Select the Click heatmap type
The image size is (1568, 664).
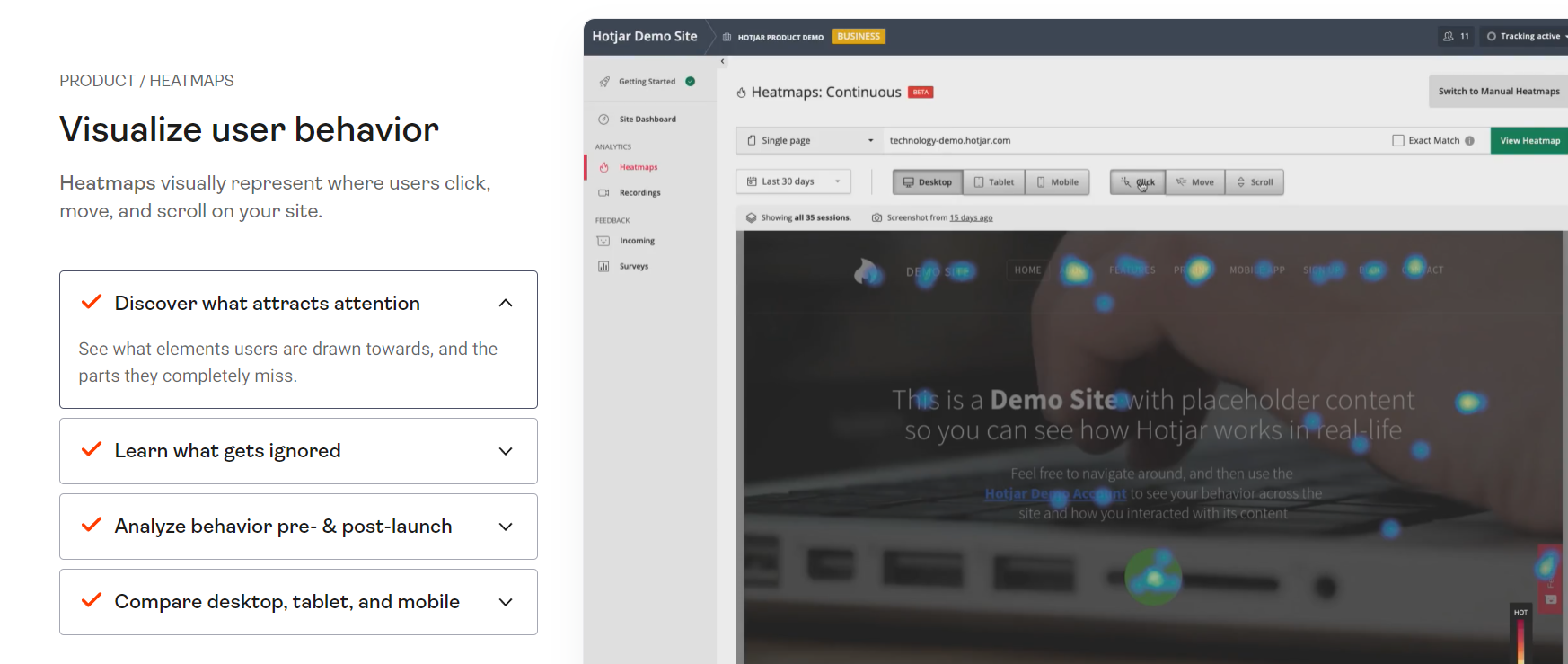[1138, 182]
